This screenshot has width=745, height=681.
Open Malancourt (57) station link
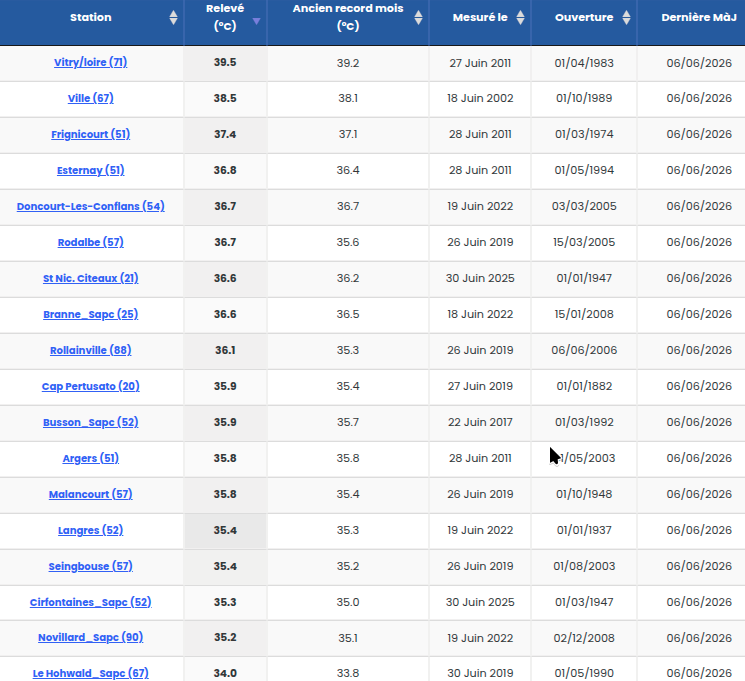tap(91, 494)
